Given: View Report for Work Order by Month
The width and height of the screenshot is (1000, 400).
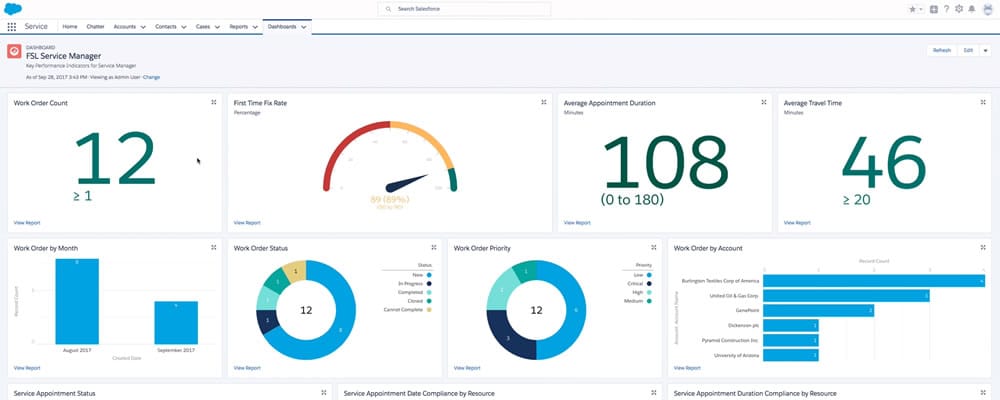Looking at the screenshot, I should click(27, 368).
